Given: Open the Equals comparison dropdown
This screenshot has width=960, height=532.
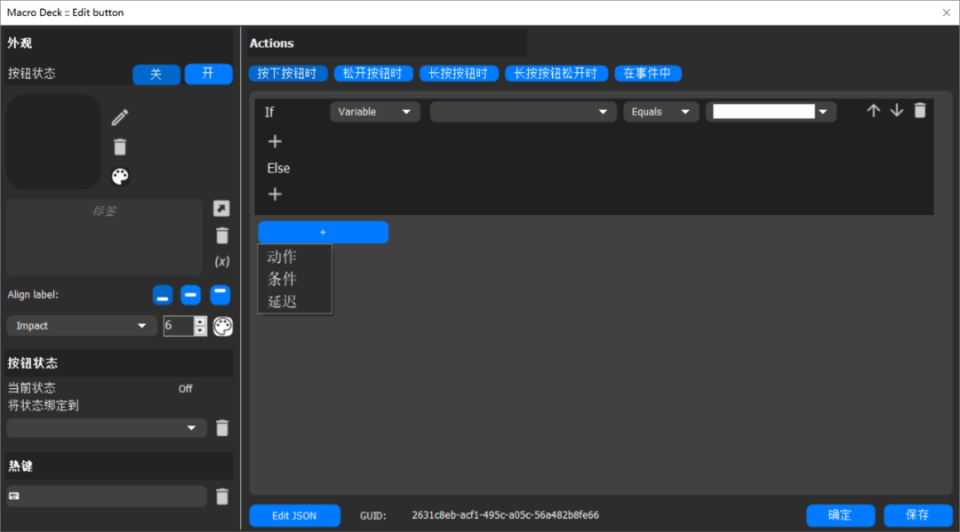Looking at the screenshot, I should point(661,112).
